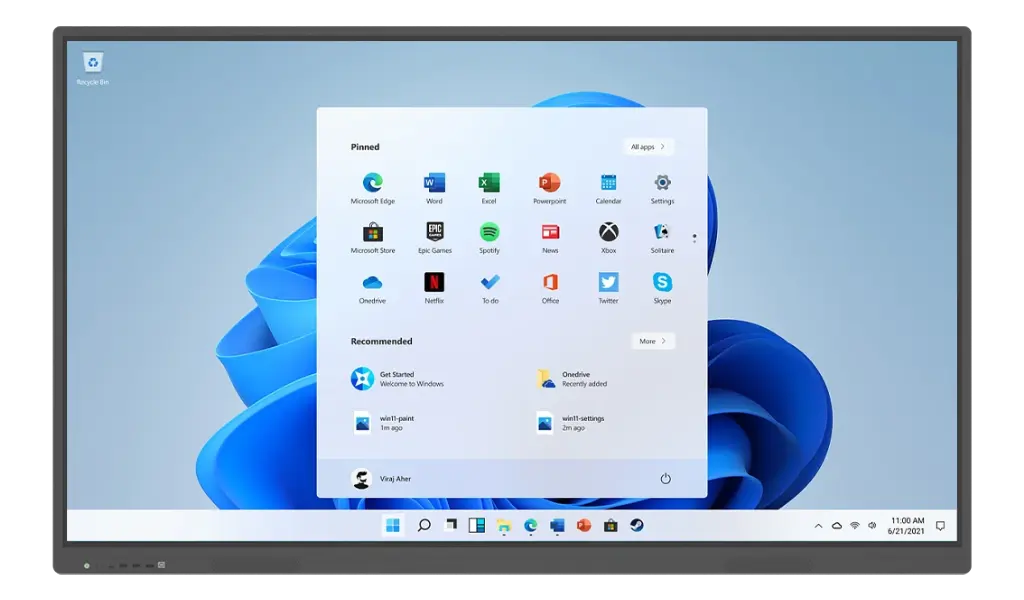The width and height of the screenshot is (1024, 600).
Task: Open the Calendar app
Action: pos(608,188)
